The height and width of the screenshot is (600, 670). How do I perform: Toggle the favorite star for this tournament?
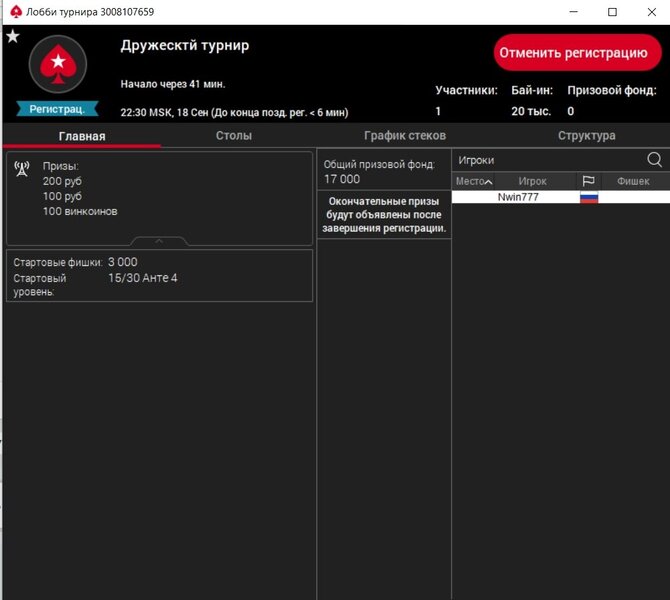pos(13,37)
